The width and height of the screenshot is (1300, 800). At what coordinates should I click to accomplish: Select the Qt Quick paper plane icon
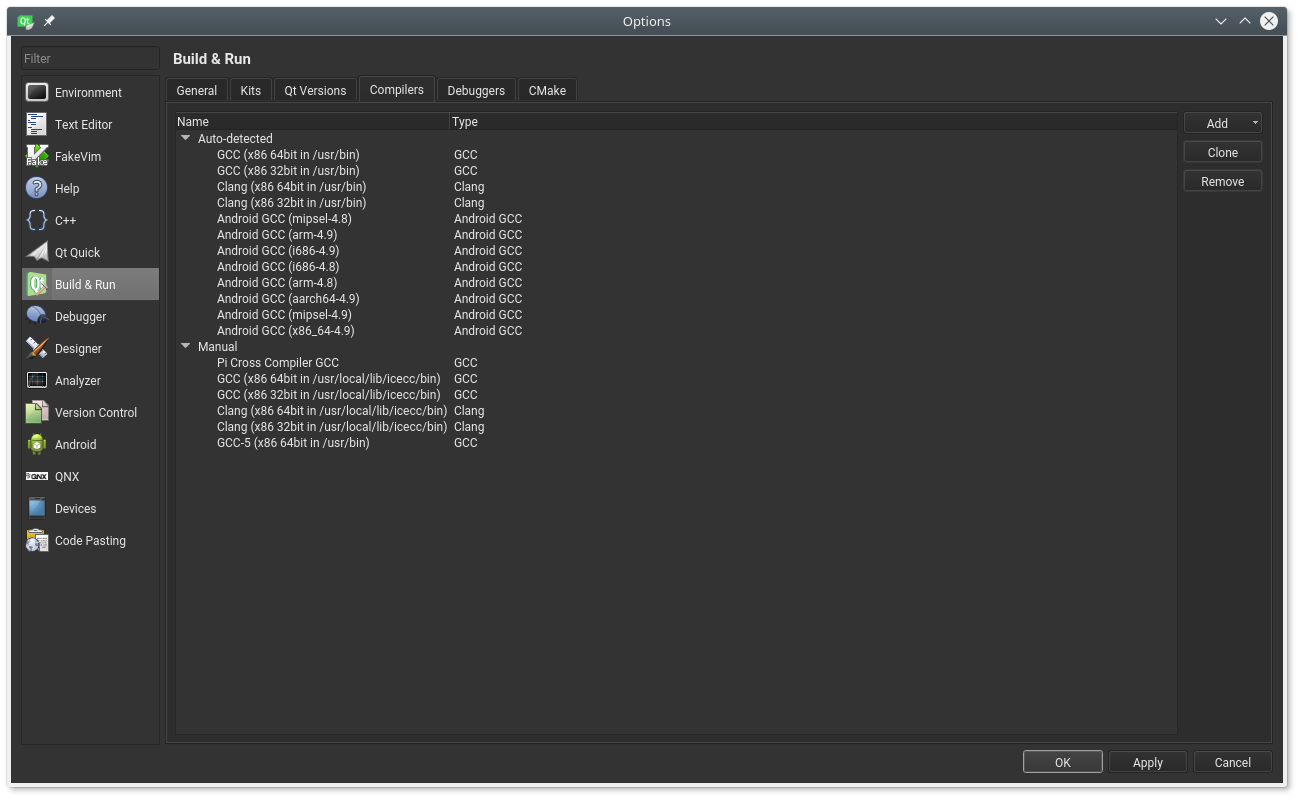coord(37,252)
